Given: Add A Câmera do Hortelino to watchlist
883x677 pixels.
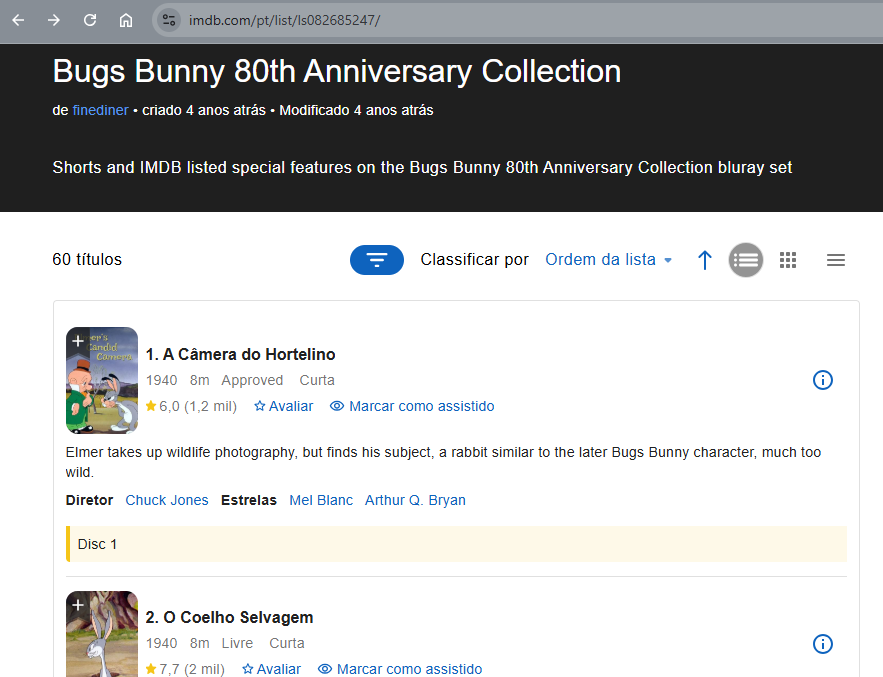Looking at the screenshot, I should click(x=78, y=341).
